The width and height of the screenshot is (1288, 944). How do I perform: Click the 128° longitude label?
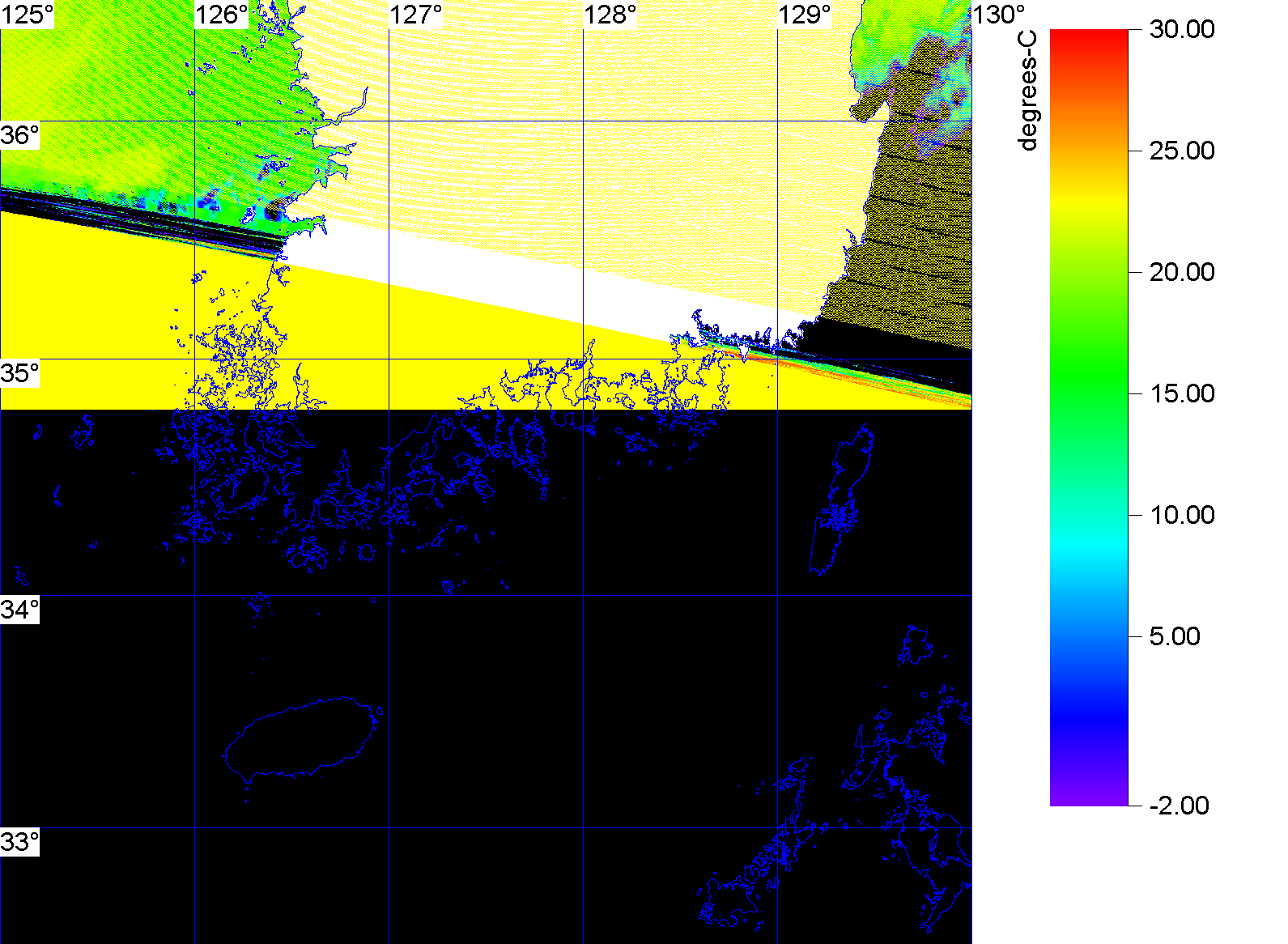click(x=610, y=15)
